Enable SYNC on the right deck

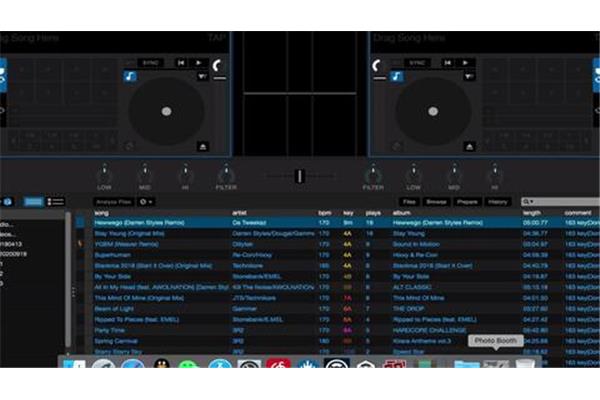click(x=417, y=63)
